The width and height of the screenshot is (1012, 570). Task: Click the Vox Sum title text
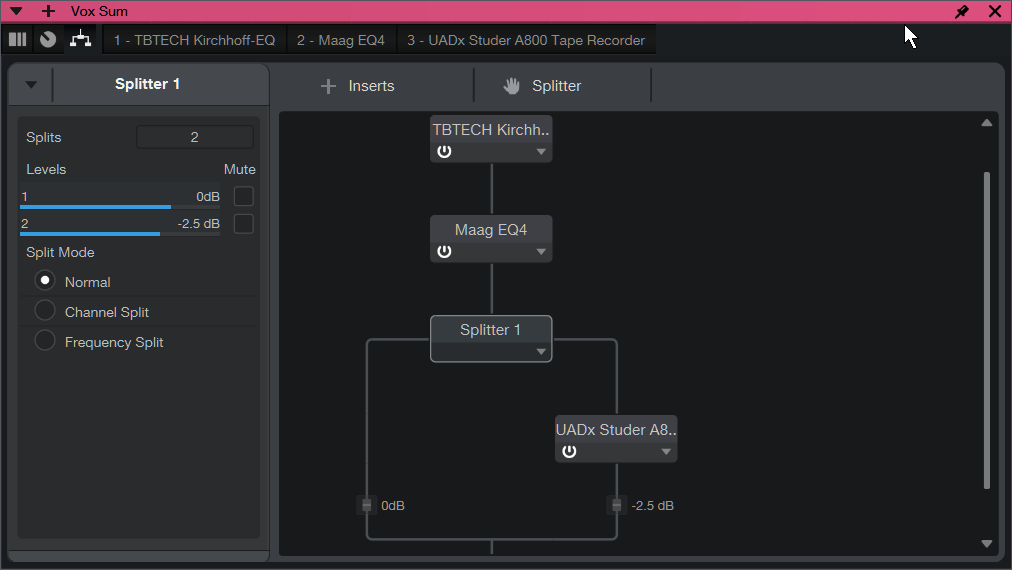[99, 11]
